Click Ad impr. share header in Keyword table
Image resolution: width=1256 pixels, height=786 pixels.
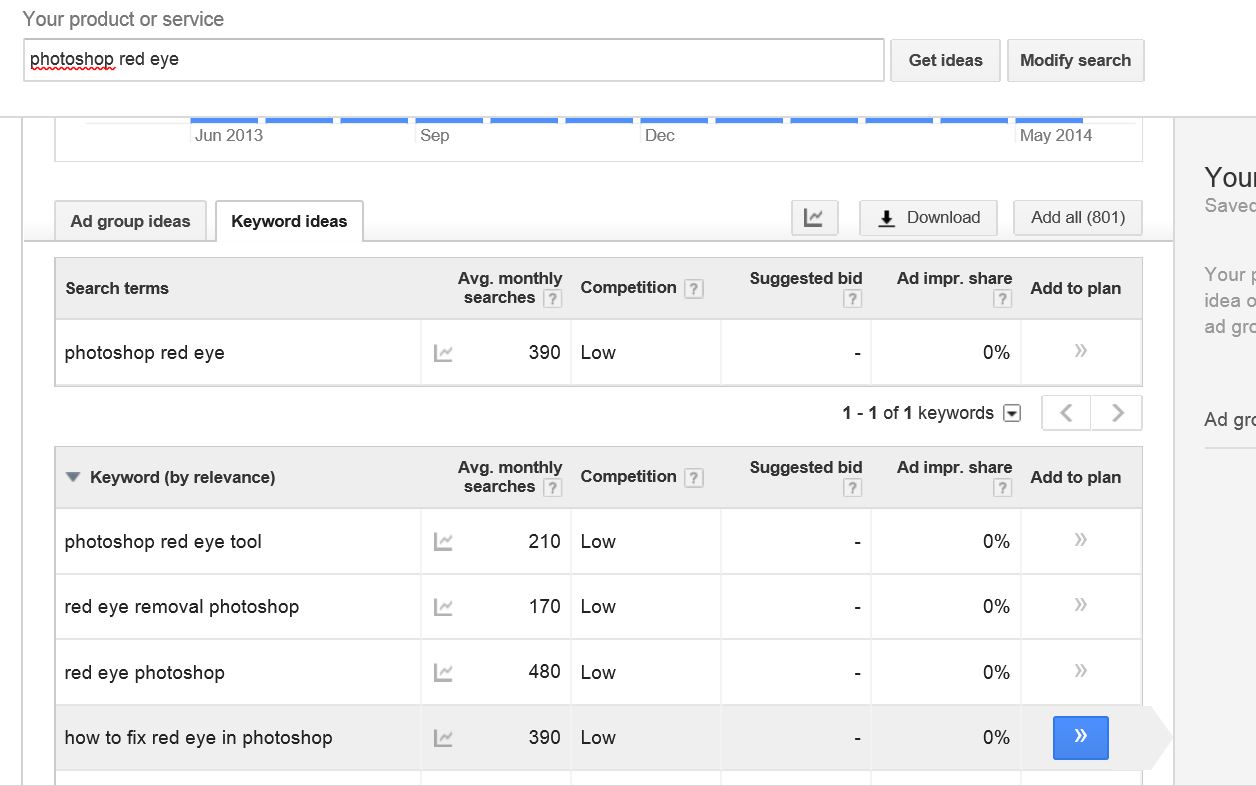coord(954,467)
